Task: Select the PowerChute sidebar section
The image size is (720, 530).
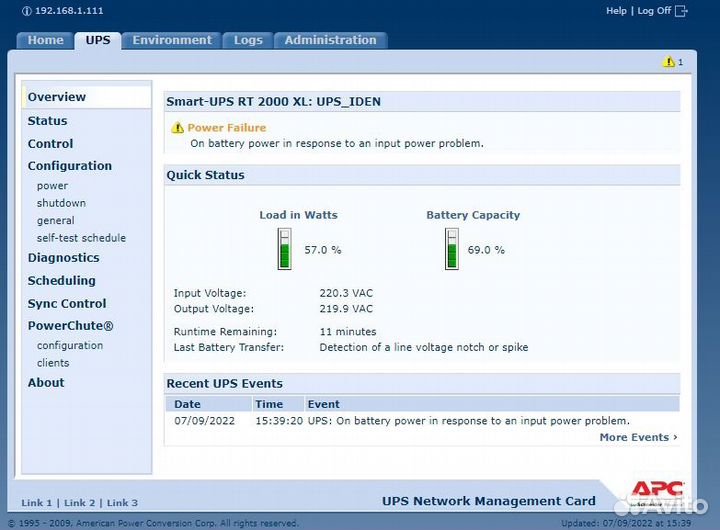Action: (70, 326)
